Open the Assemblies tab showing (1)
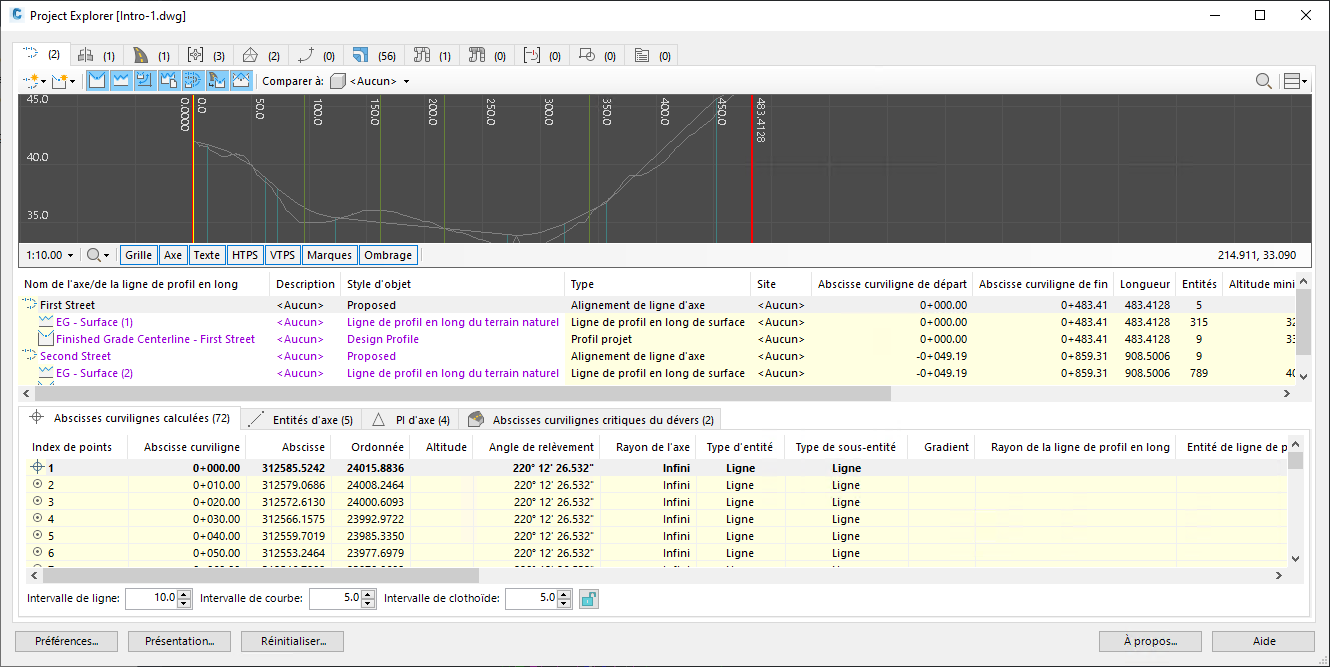 tap(96, 55)
